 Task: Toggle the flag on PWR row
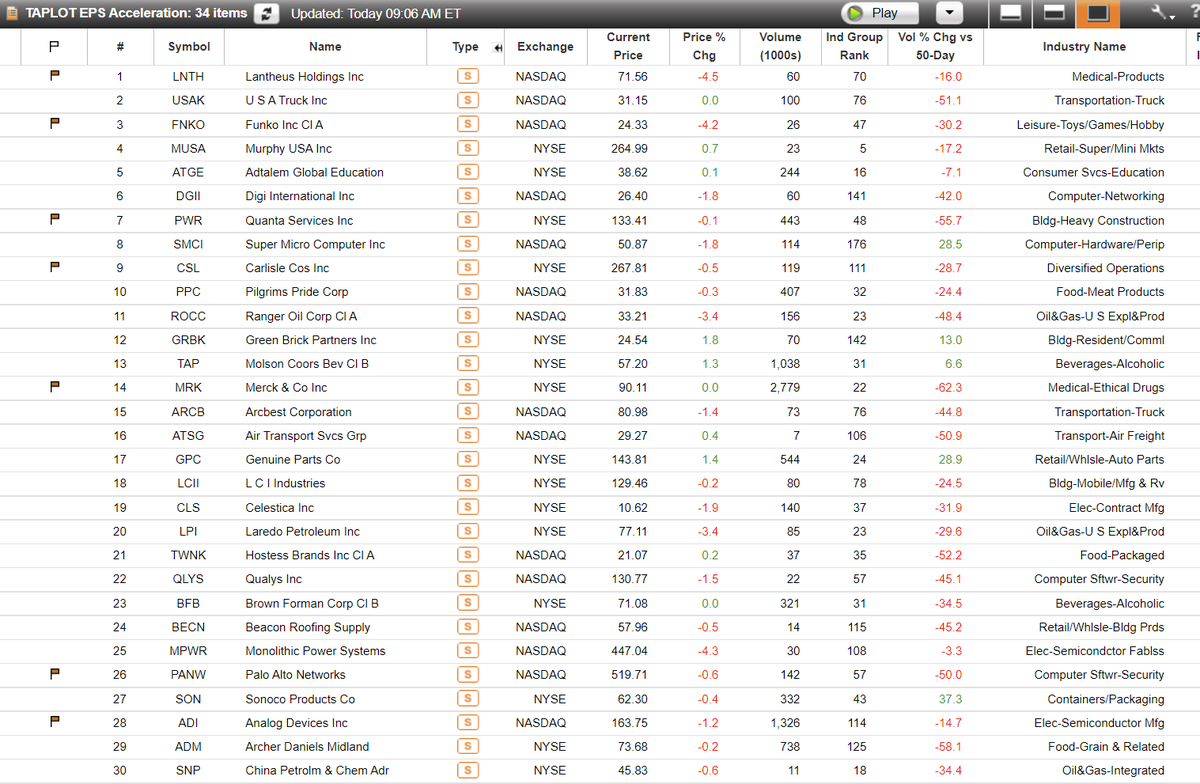tap(56, 220)
